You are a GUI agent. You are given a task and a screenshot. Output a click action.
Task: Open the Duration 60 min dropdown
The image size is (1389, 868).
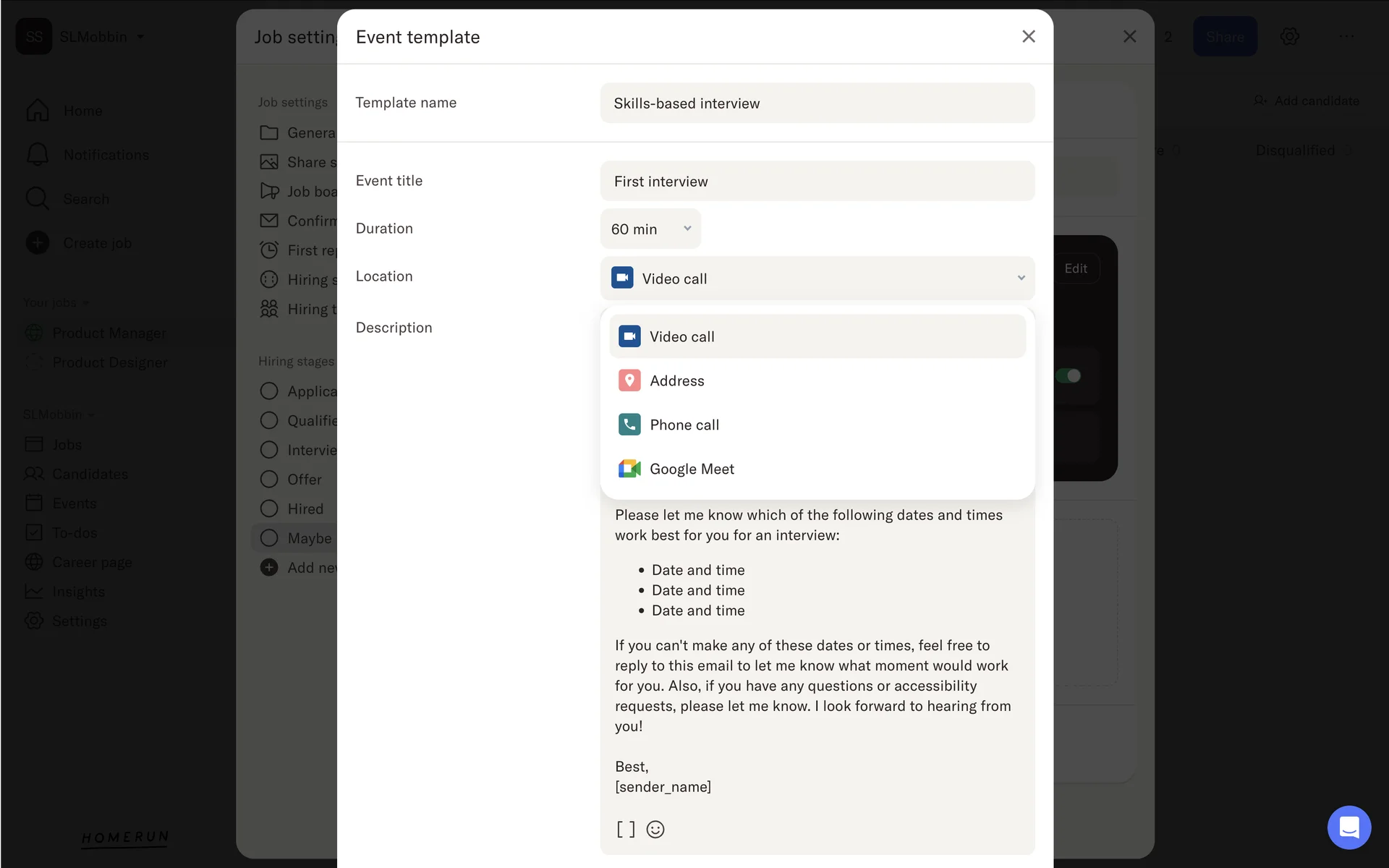pos(650,229)
